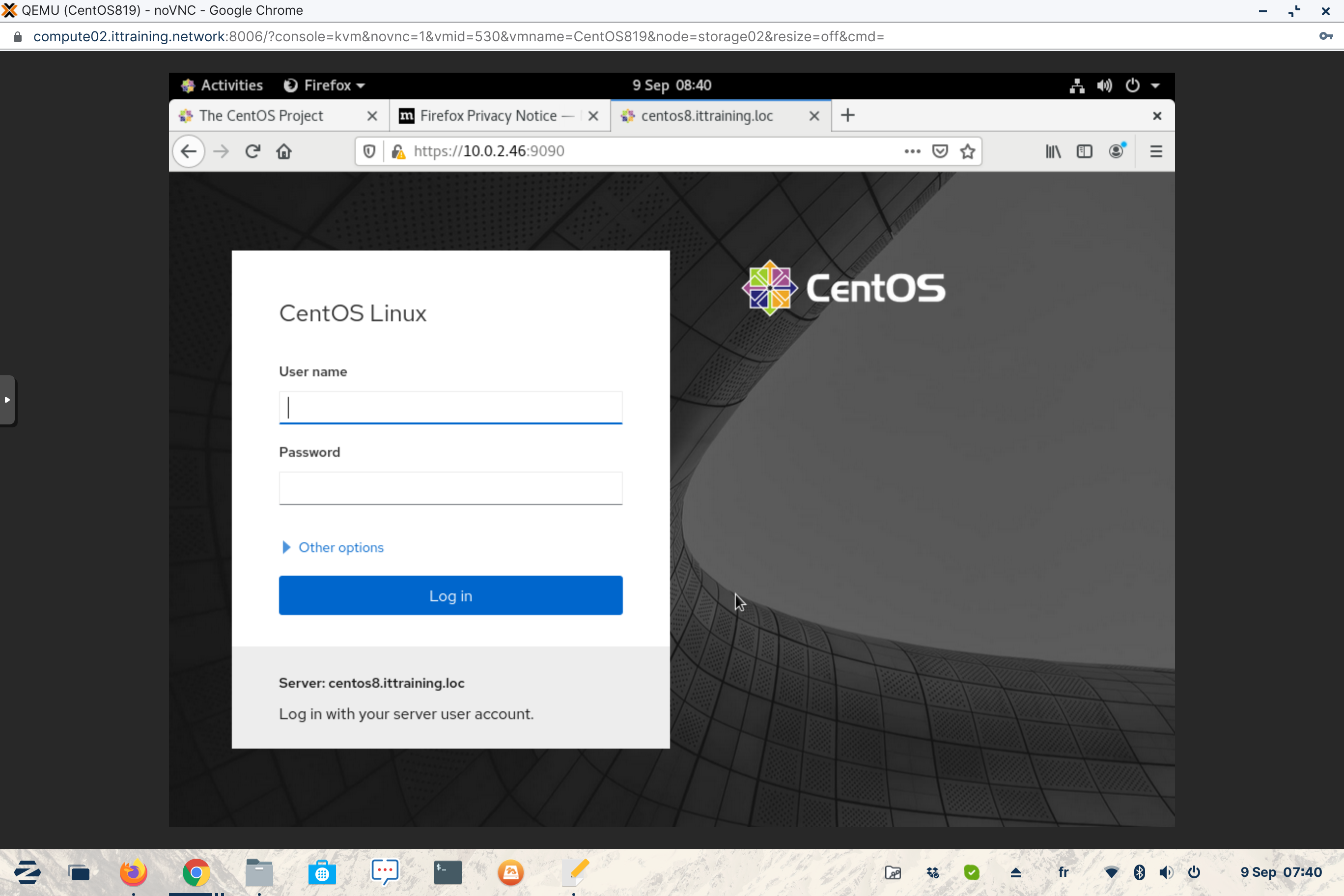Click Bluetooth tray icon

1139,872
